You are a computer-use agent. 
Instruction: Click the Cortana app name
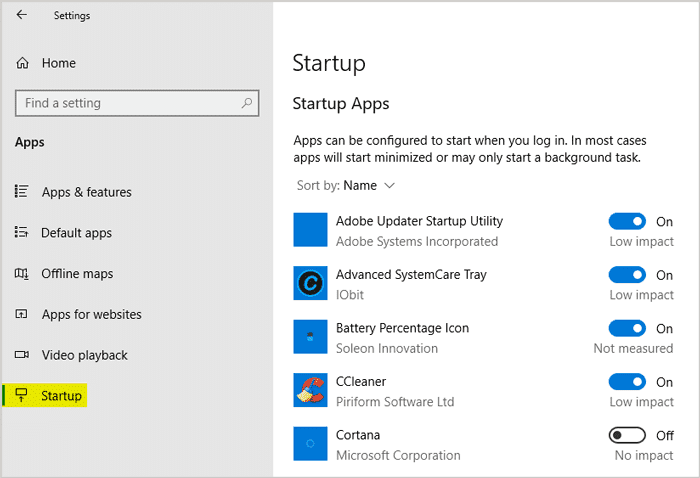(x=358, y=435)
